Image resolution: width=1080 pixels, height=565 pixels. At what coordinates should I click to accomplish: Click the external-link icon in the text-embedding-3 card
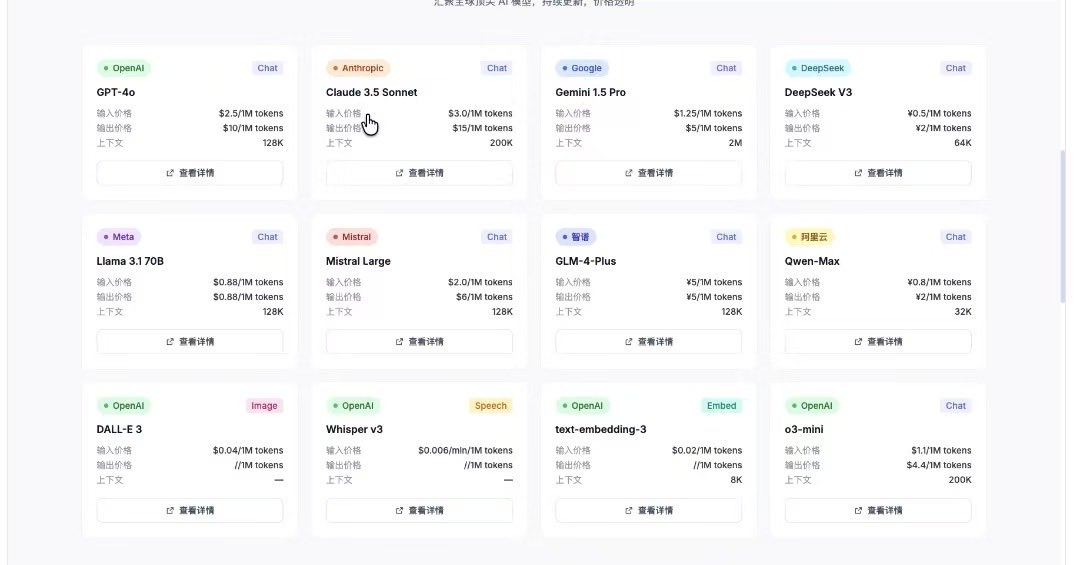coord(628,511)
